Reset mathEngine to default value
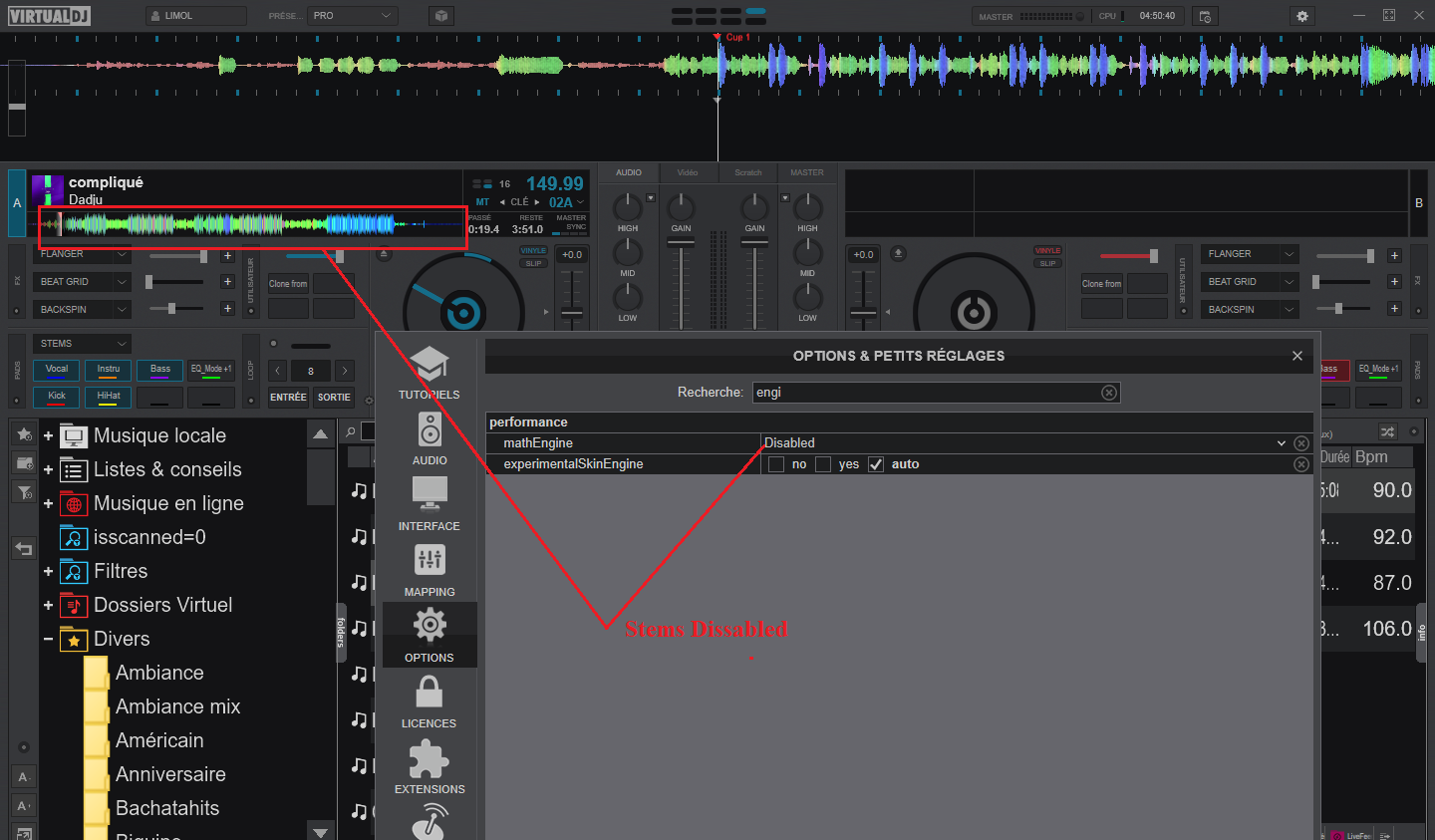 1301,443
